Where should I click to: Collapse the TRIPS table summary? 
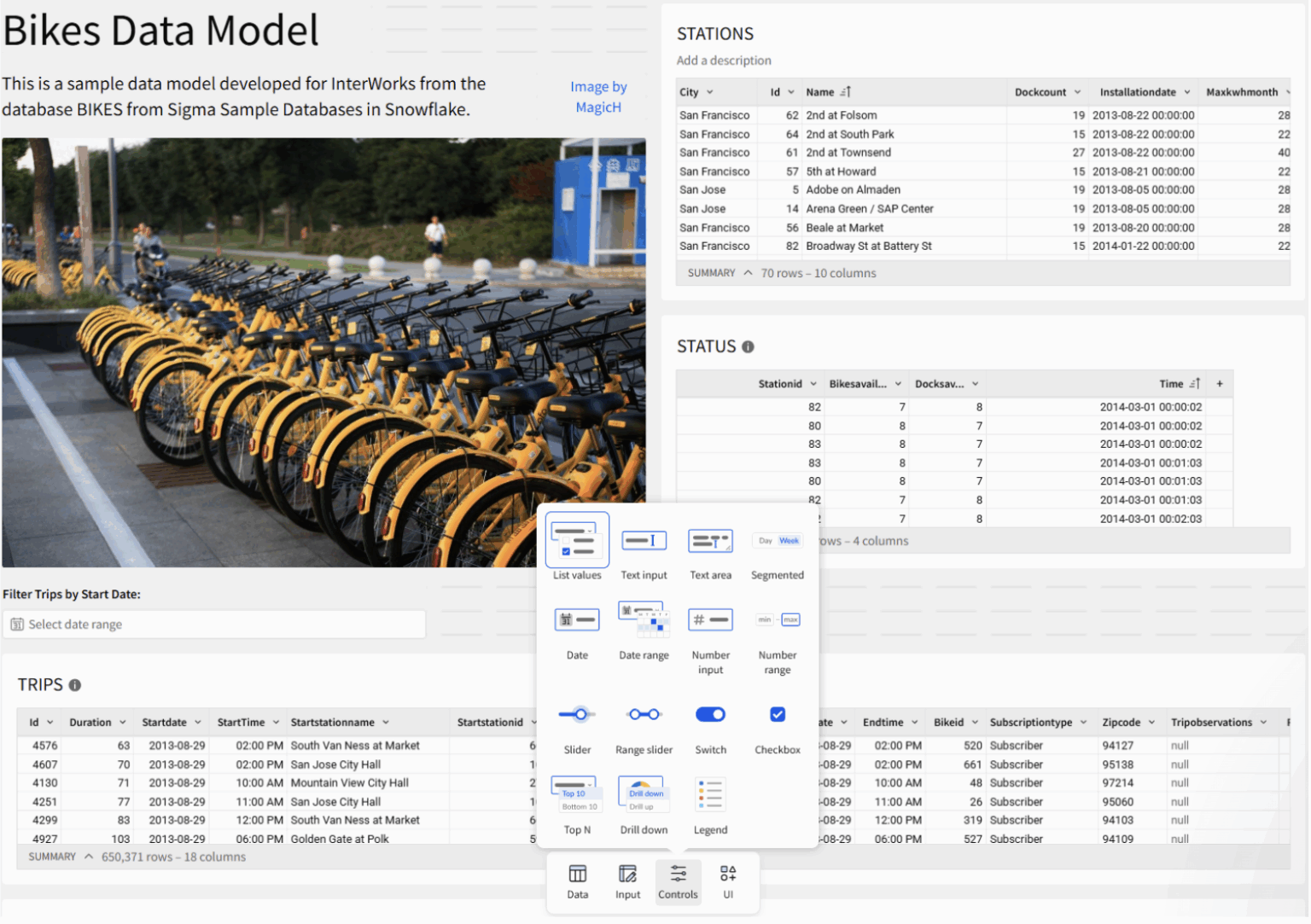point(88,857)
